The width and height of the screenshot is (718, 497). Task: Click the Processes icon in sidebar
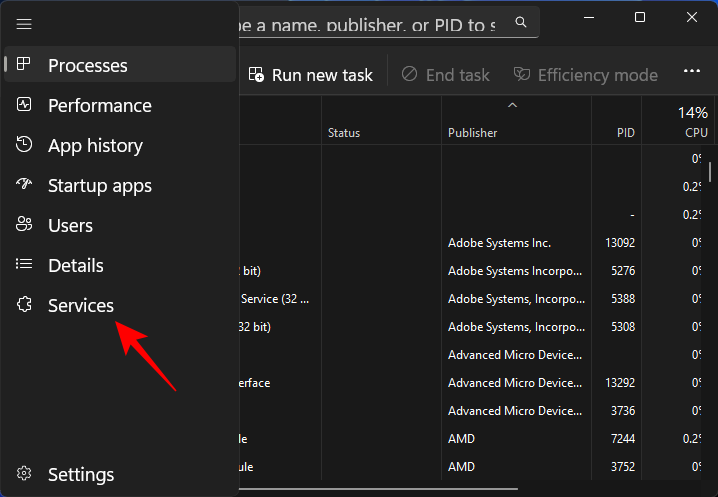click(25, 65)
